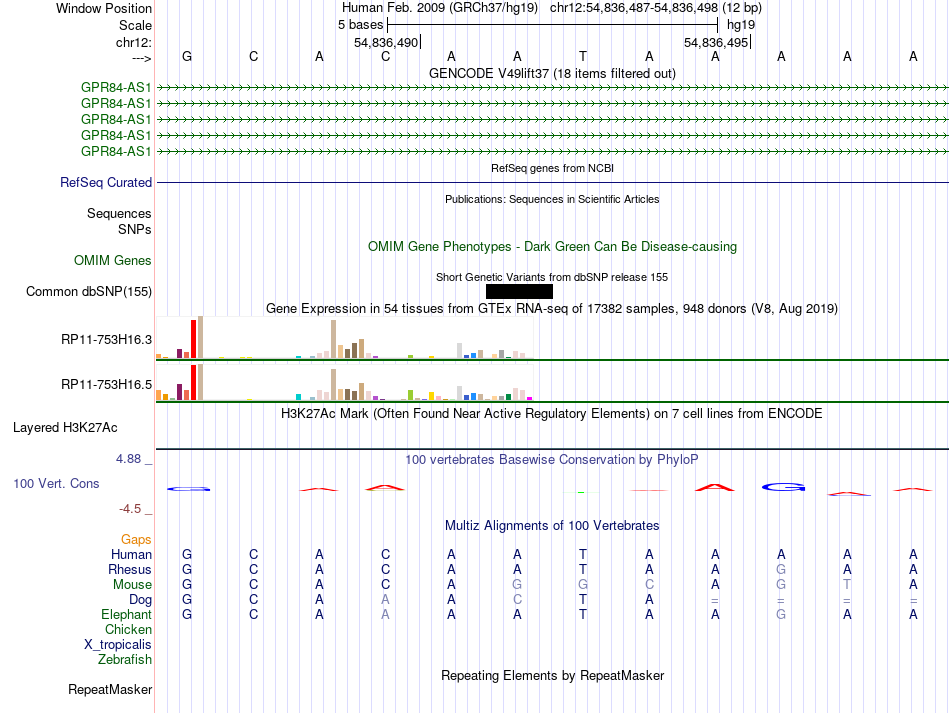Open the RP11-753H16.5 GTEx expression bar chart
Image resolution: width=950 pixels, height=713 pixels.
point(344,382)
